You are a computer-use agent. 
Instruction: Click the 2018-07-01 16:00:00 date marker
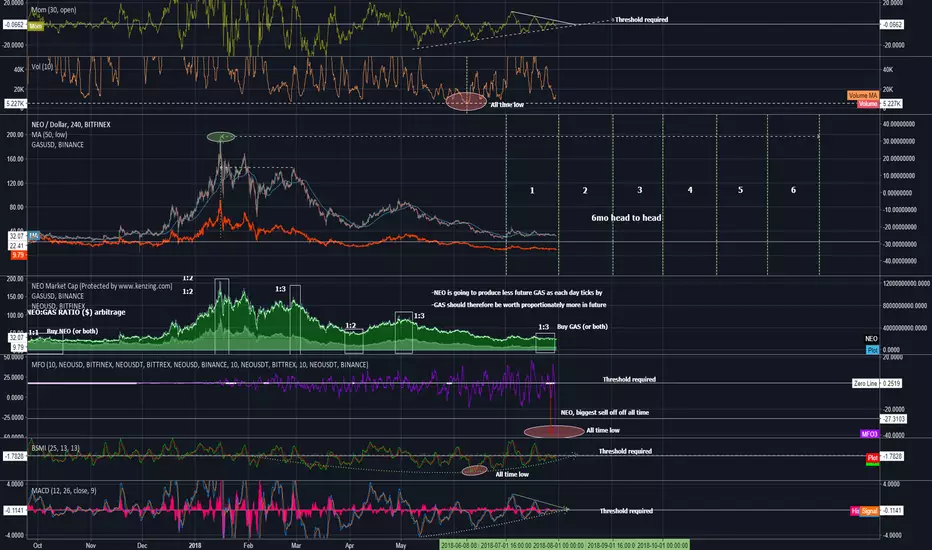pos(505,545)
